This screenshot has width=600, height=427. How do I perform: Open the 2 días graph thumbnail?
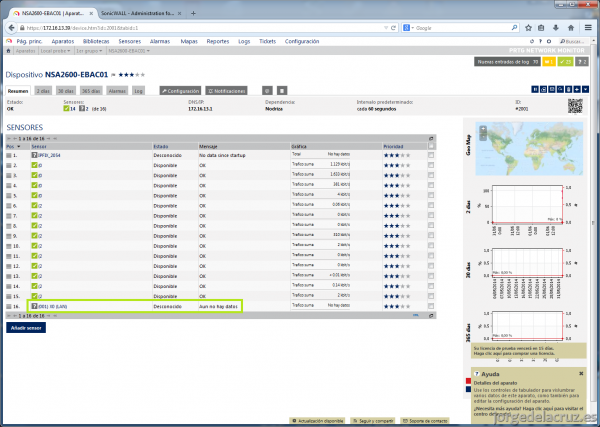[527, 206]
